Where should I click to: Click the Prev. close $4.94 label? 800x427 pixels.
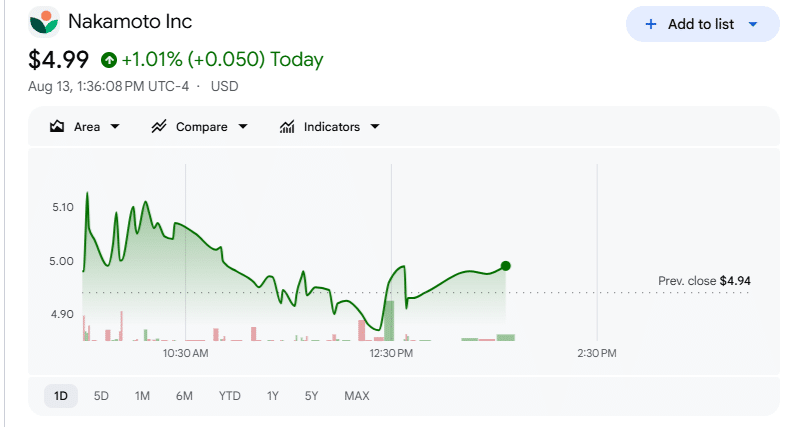point(704,281)
